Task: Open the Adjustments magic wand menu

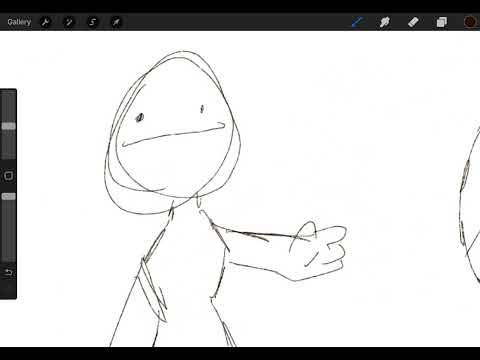Action: coord(69,22)
